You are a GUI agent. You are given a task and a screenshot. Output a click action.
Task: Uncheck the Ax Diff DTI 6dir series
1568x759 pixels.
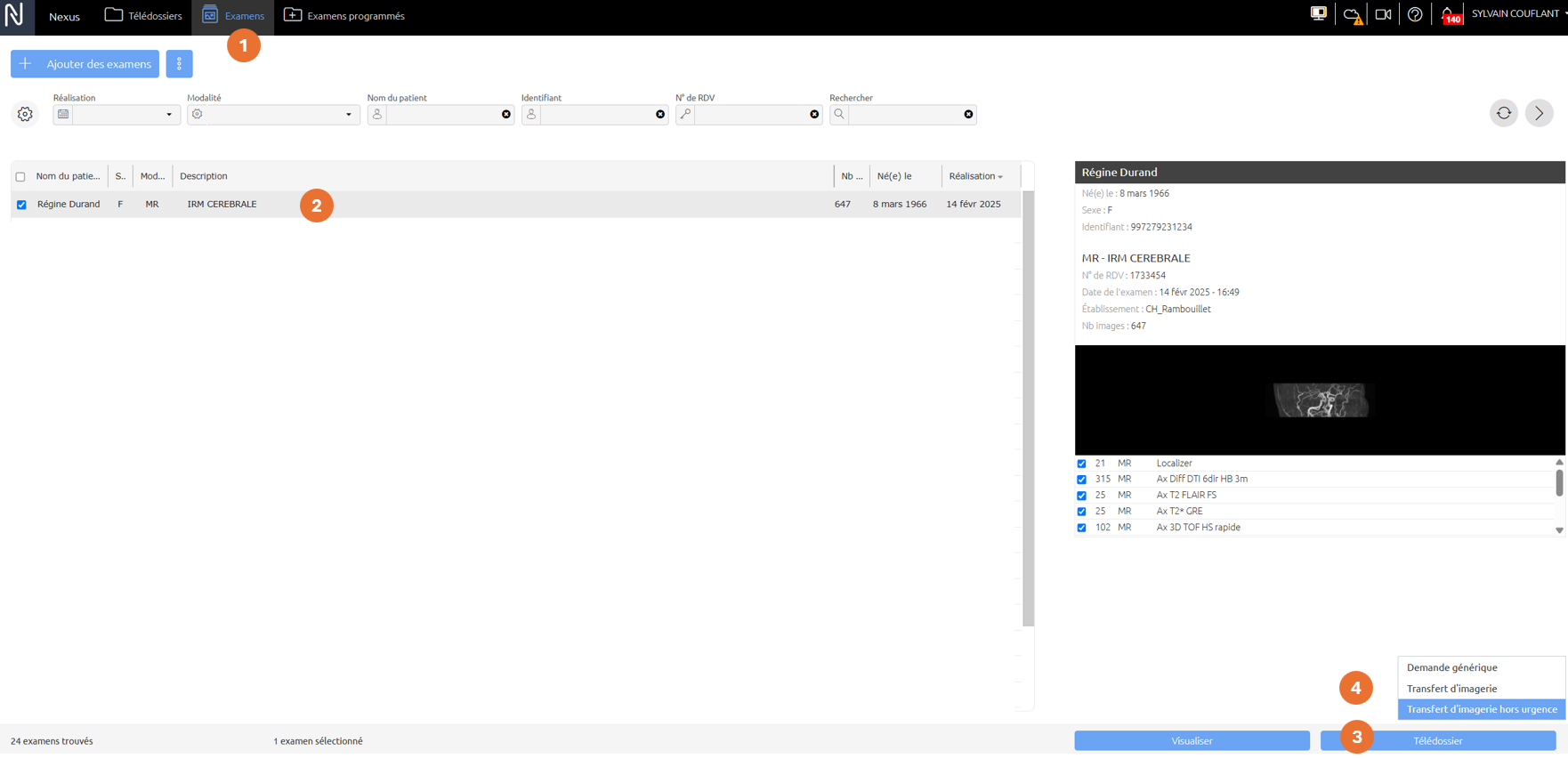[x=1082, y=480]
